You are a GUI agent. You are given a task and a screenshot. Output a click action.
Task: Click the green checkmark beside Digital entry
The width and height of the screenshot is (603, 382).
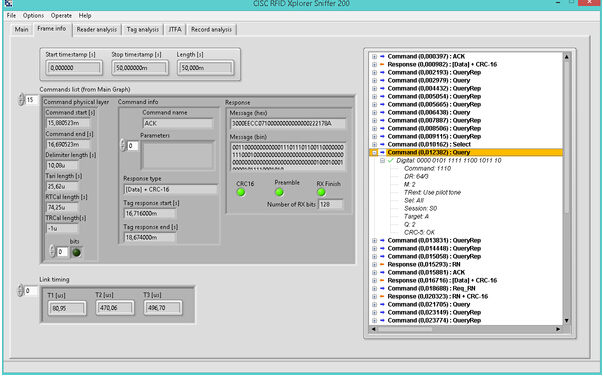click(x=391, y=160)
